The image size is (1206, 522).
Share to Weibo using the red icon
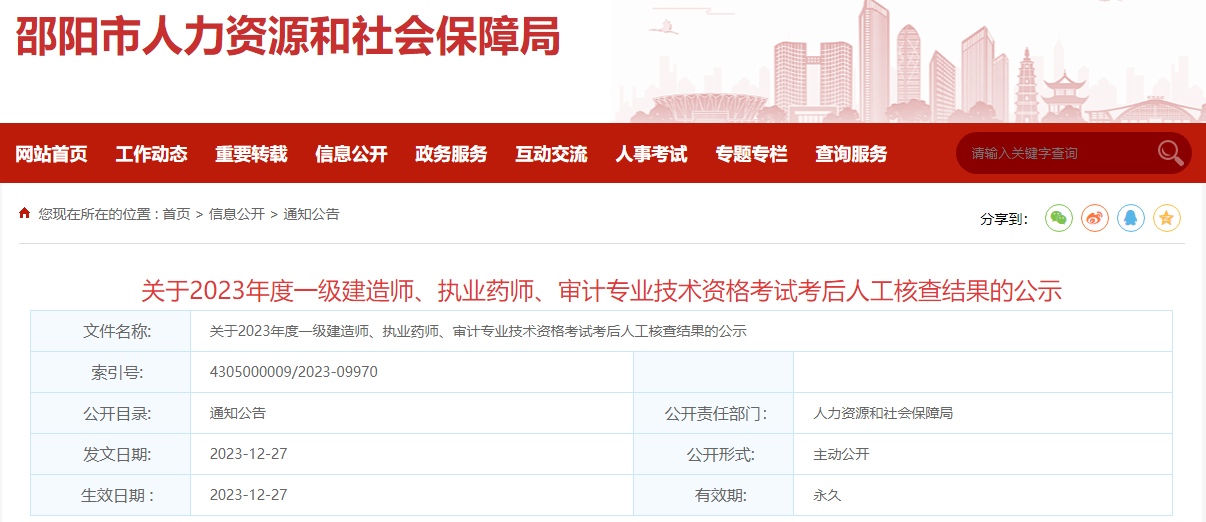click(x=1095, y=218)
